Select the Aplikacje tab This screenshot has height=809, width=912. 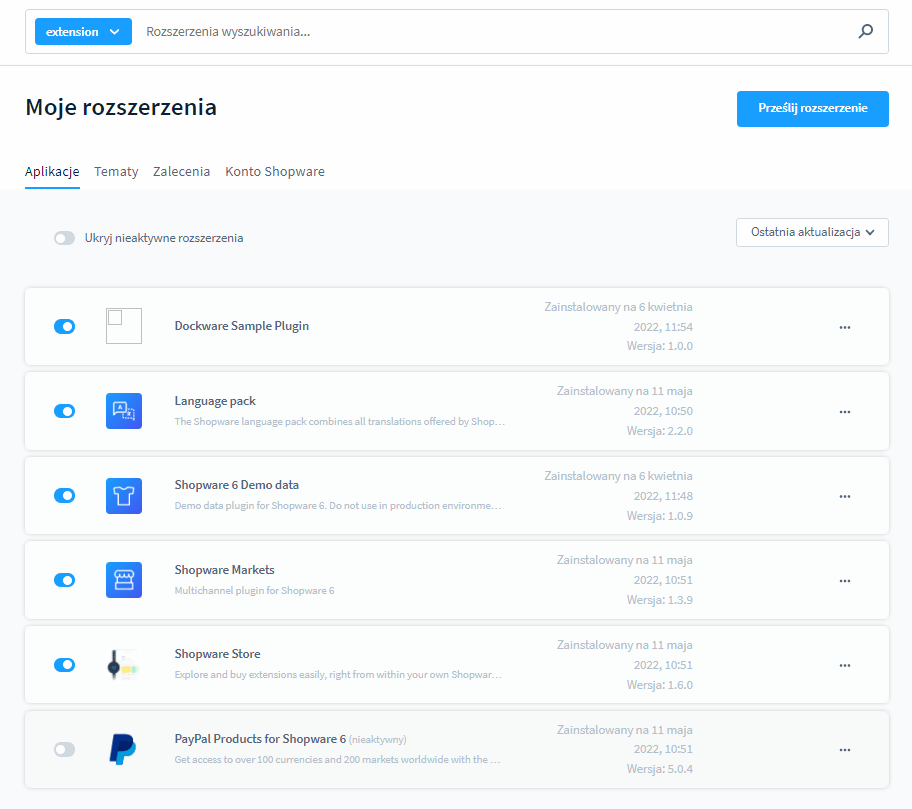[52, 172]
